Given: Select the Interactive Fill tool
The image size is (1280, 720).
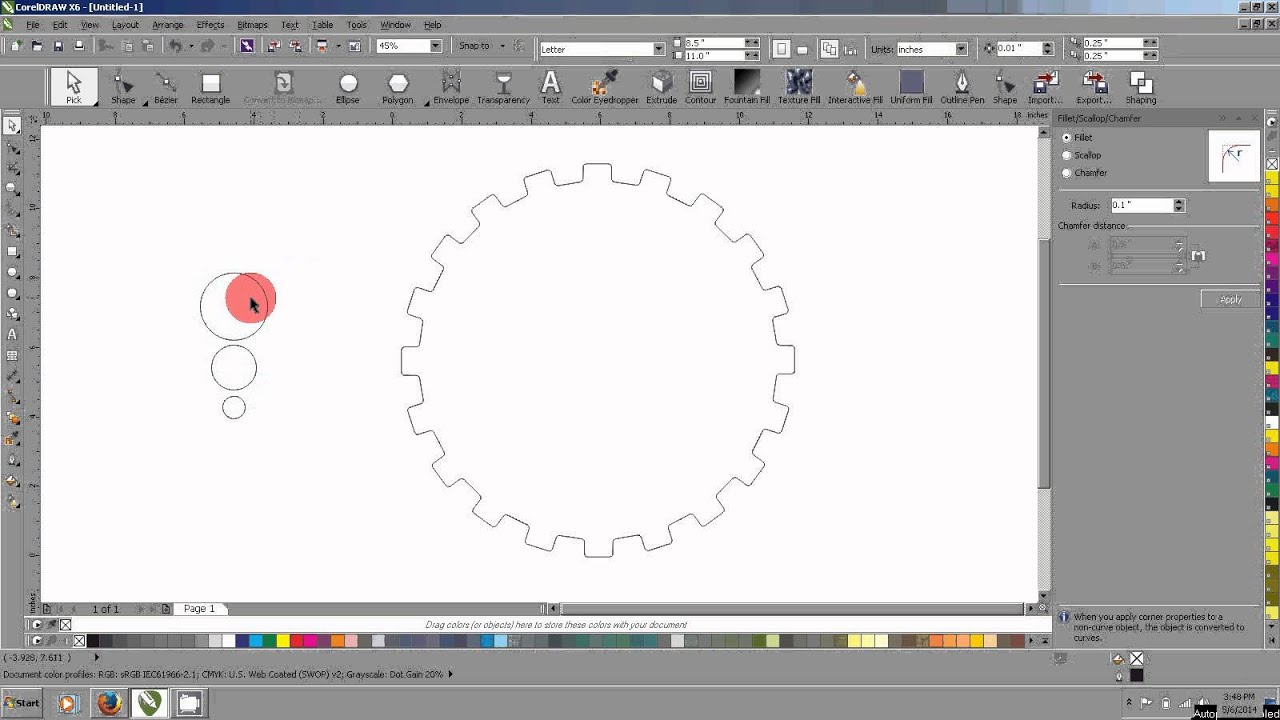Looking at the screenshot, I should pos(855,87).
